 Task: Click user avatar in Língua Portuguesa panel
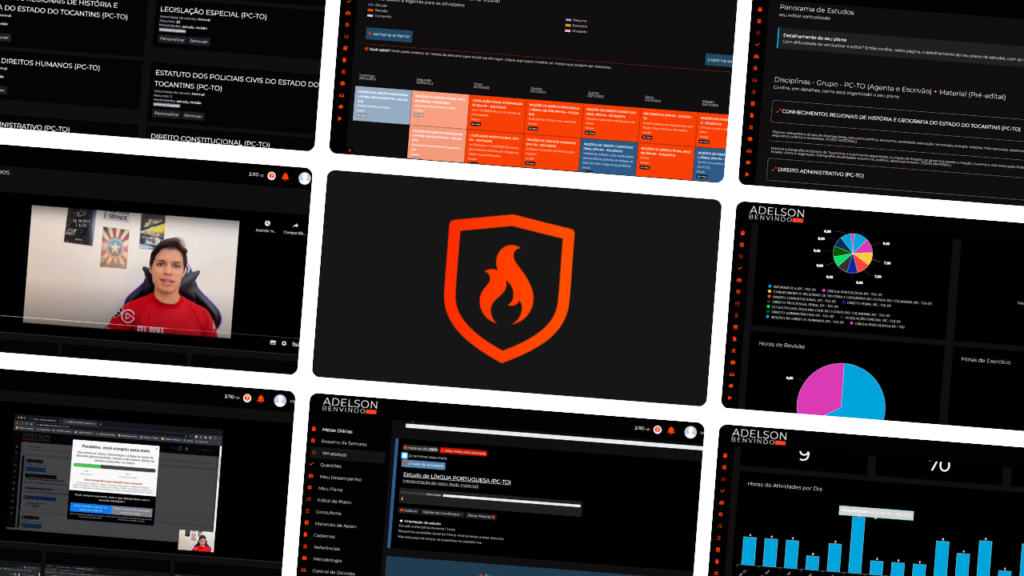(690, 432)
